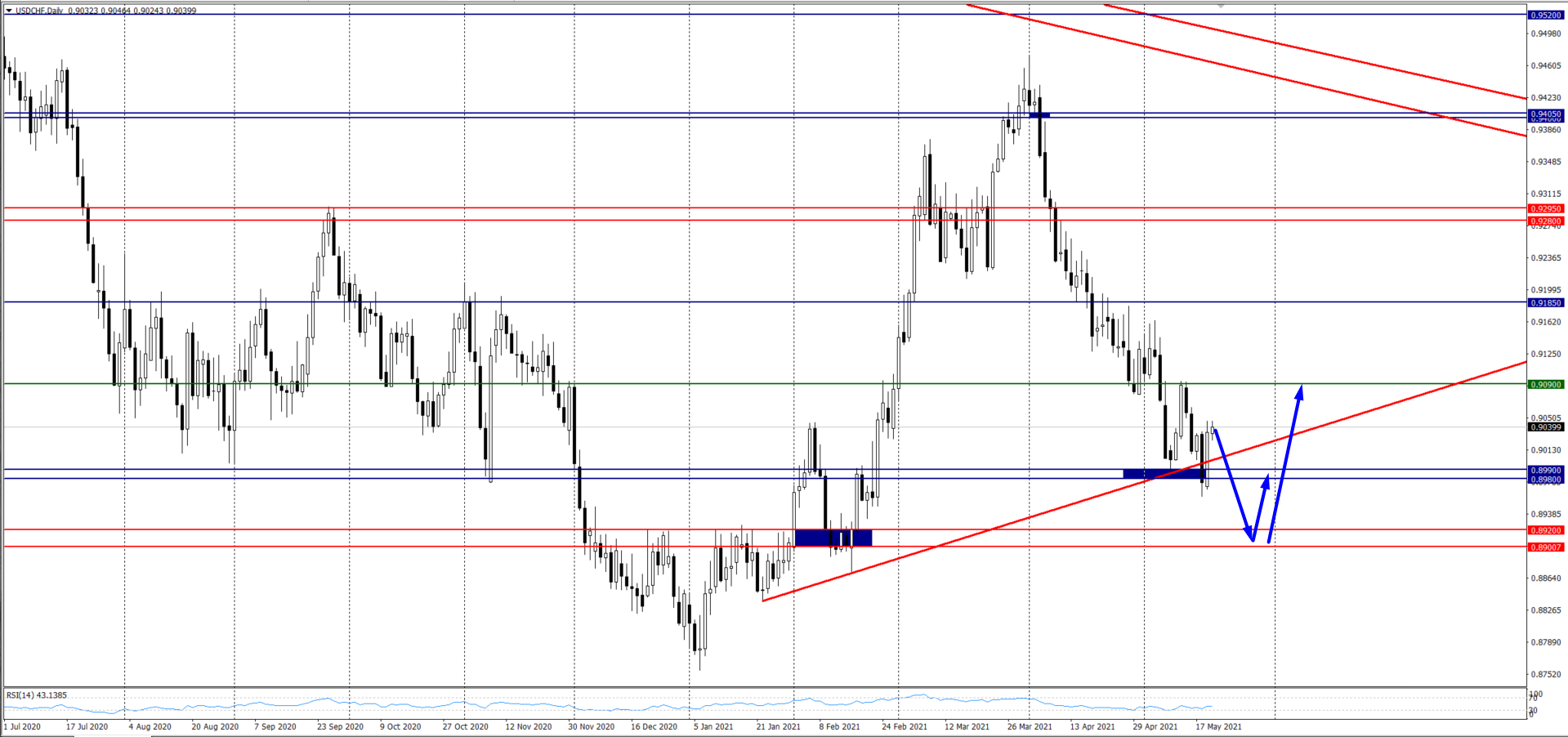Select the red 0.92950 price label

pos(1545,208)
